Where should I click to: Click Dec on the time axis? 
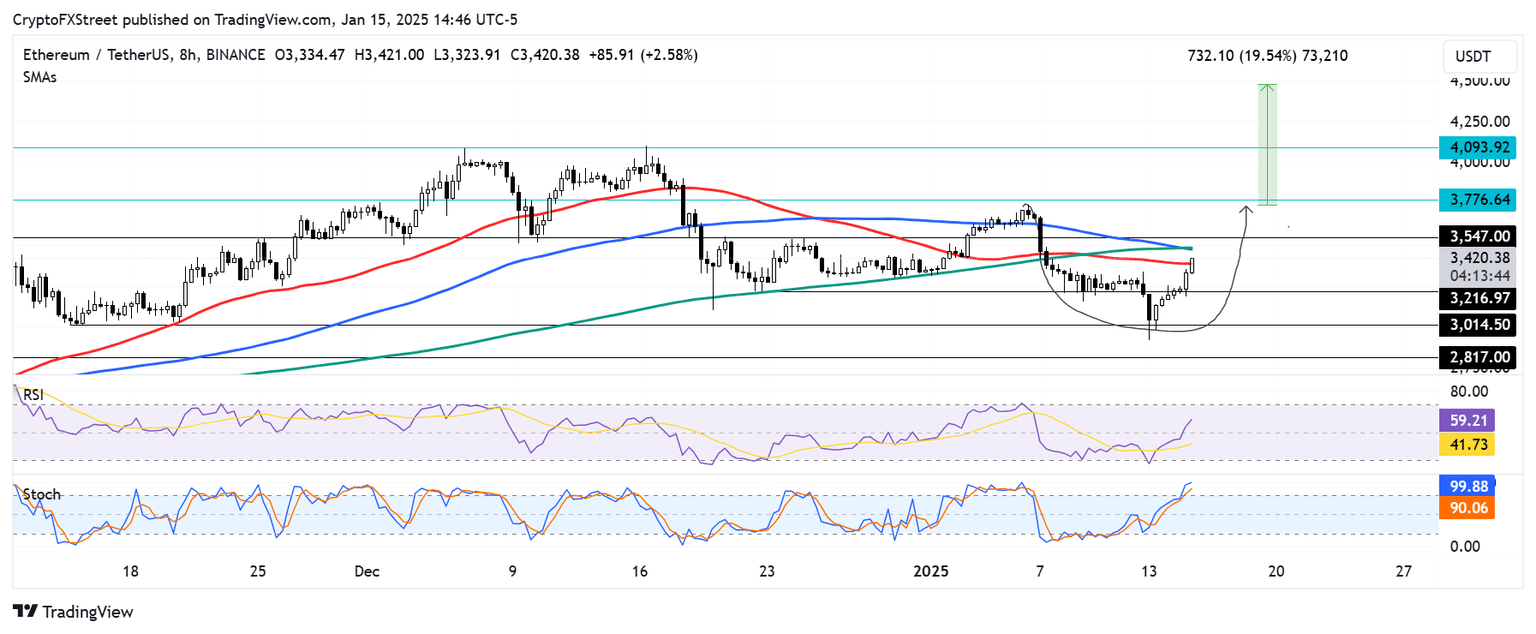coord(366,572)
